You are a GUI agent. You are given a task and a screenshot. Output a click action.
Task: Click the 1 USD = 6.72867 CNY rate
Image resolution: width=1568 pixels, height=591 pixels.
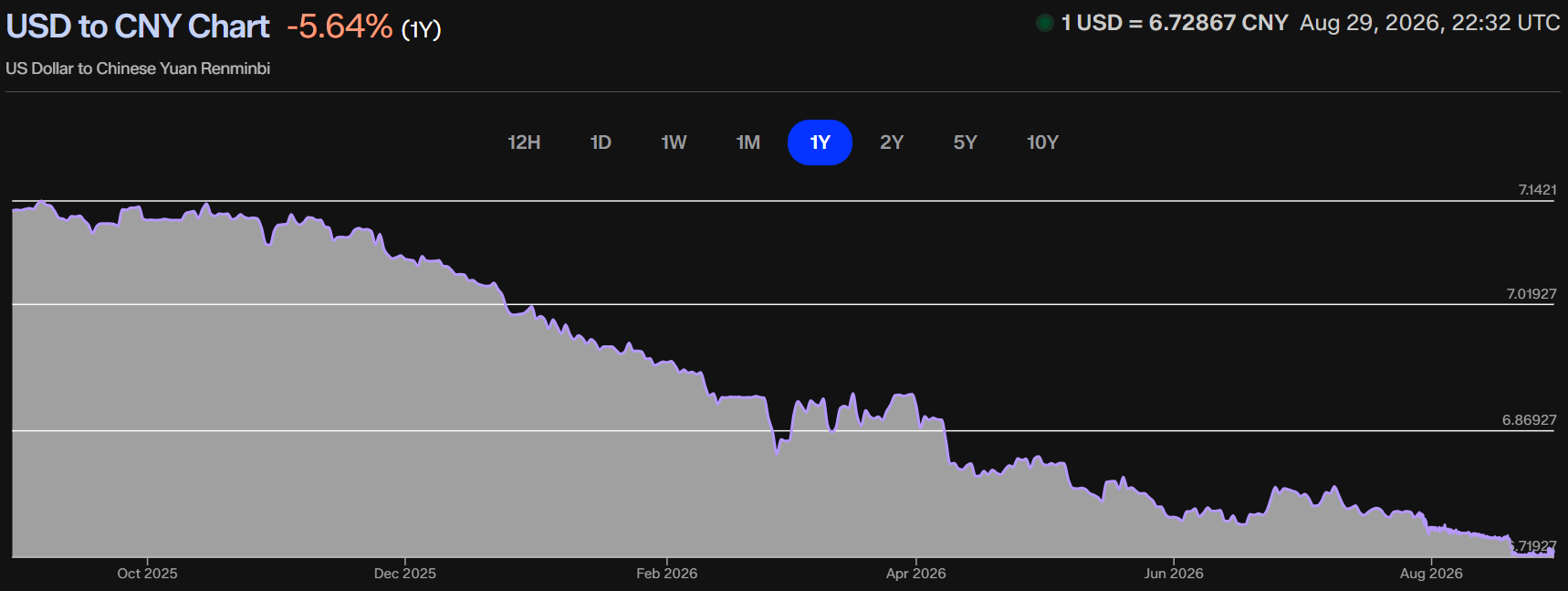click(1175, 23)
